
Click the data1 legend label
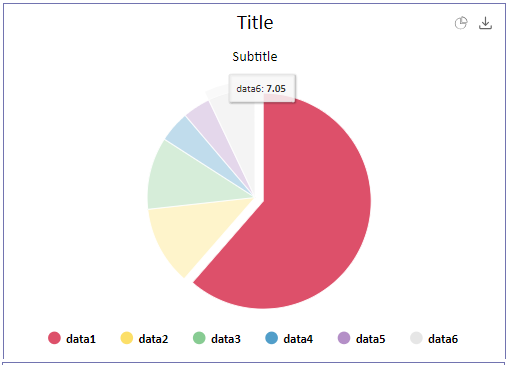(81, 339)
